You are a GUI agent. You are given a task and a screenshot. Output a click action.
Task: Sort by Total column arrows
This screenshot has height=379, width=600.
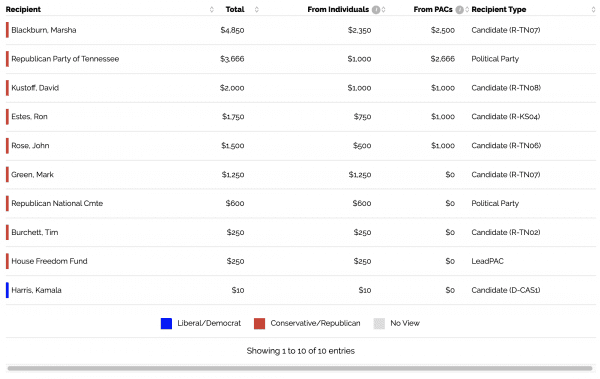pyautogui.click(x=257, y=10)
